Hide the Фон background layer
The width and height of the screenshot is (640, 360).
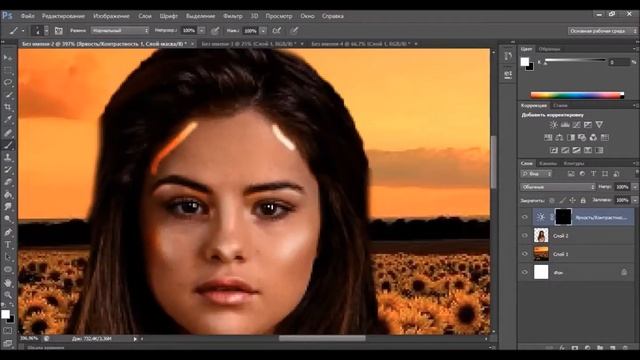pos(525,272)
